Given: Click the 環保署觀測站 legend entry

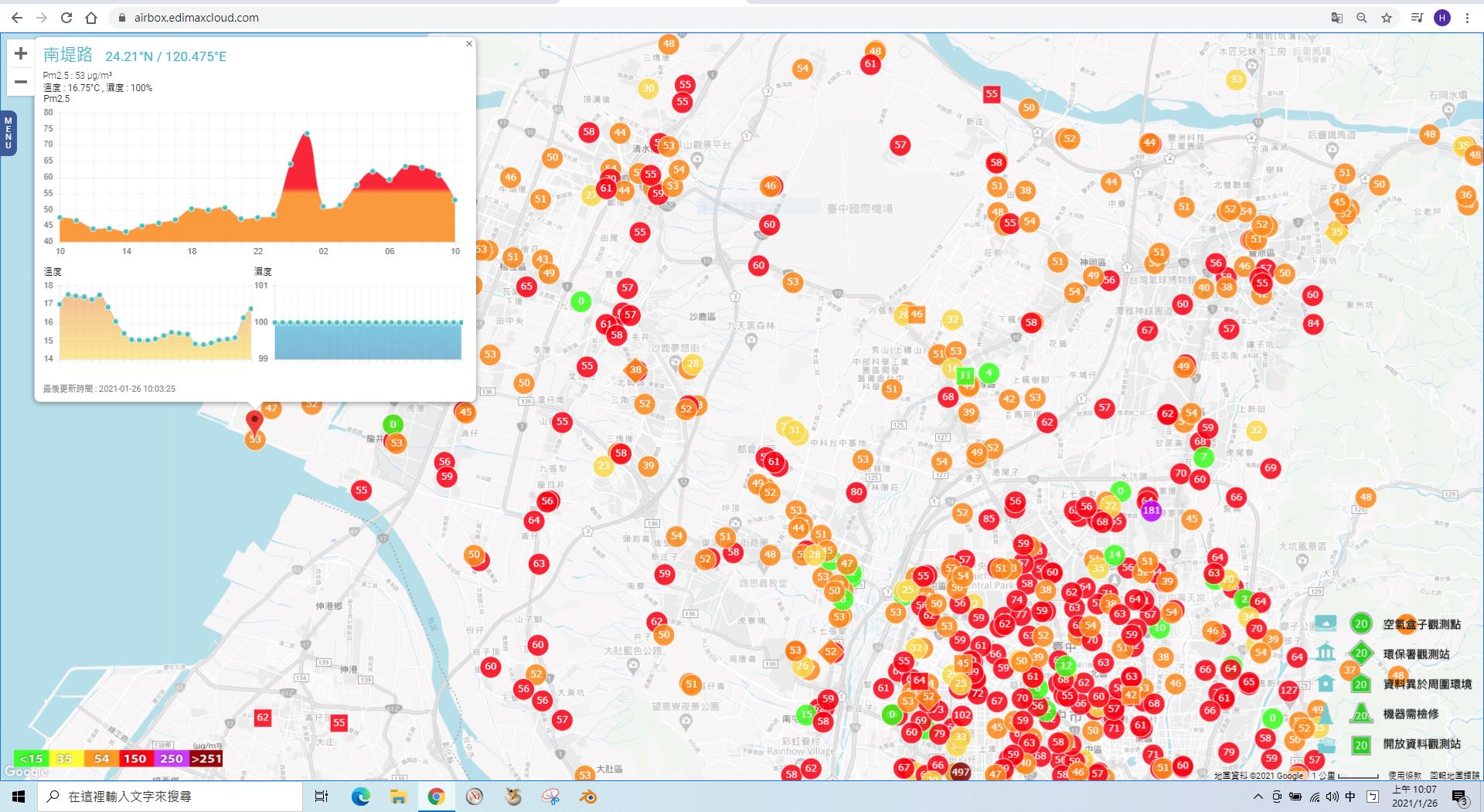Looking at the screenshot, I should [x=1416, y=654].
